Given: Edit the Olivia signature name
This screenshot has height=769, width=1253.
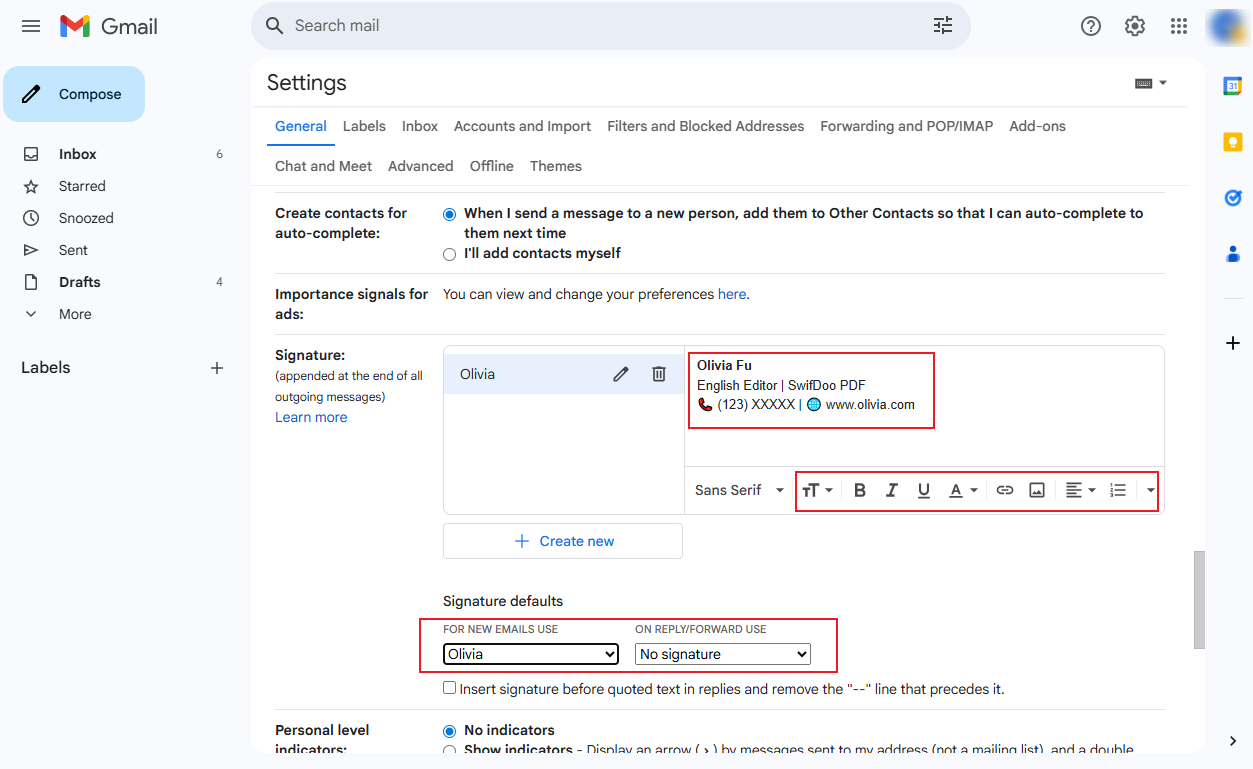Looking at the screenshot, I should click(x=621, y=374).
